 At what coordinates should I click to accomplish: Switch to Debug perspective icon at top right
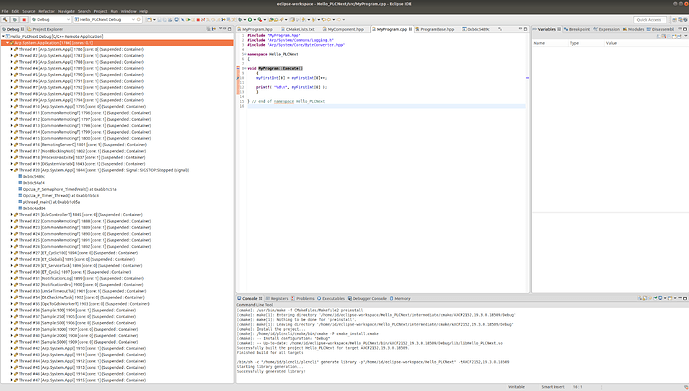pos(685,20)
